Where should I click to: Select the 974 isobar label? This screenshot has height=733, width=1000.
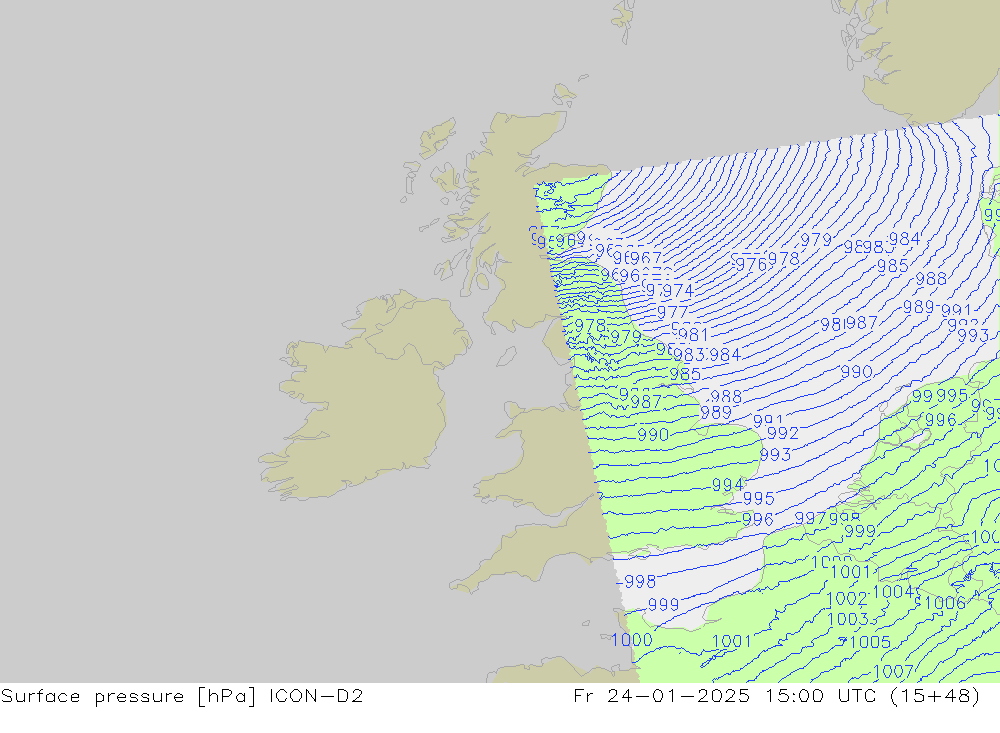pyautogui.click(x=678, y=291)
